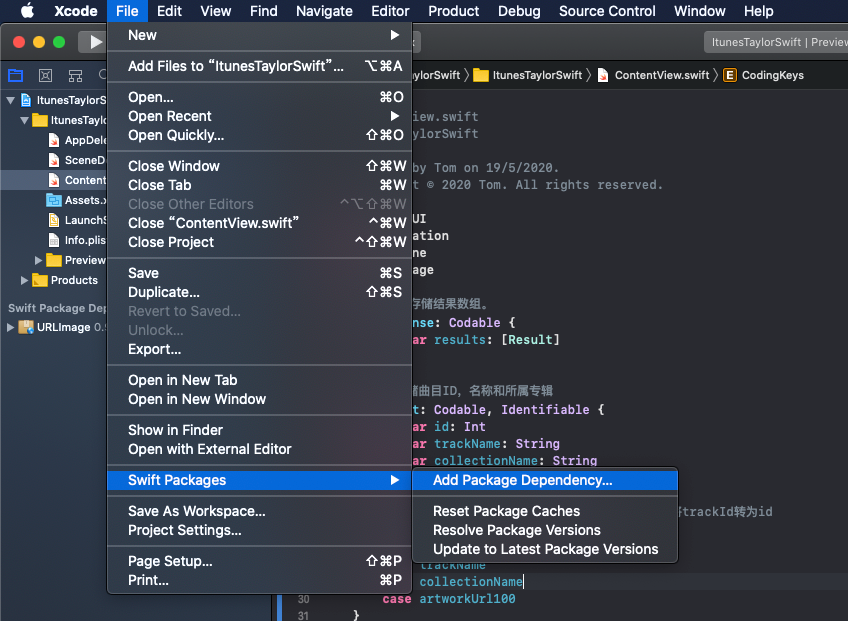This screenshot has height=621, width=848.
Task: Select the LaunchScreen storyboard icon in the navigator
Action: pos(54,220)
